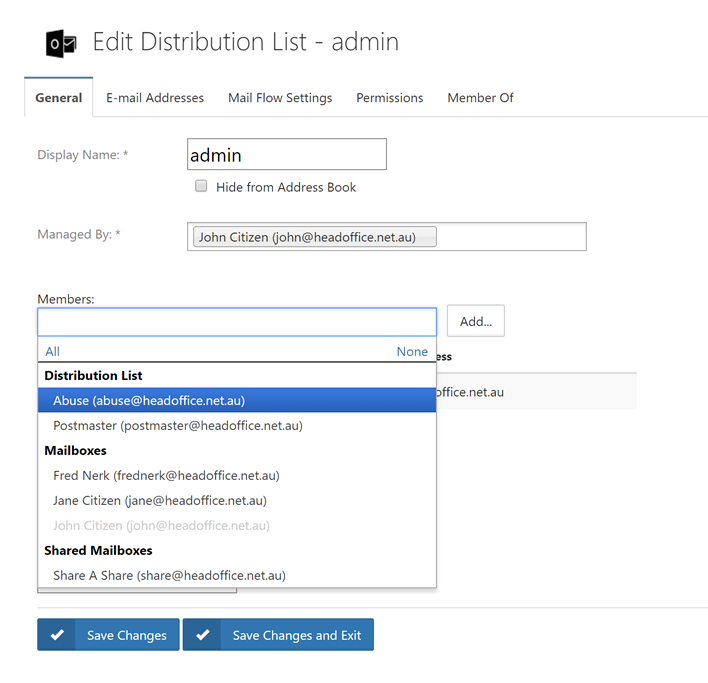Screen dimensions: 708x683
Task: Click Edit Distribution List - admin title
Action: (x=246, y=42)
